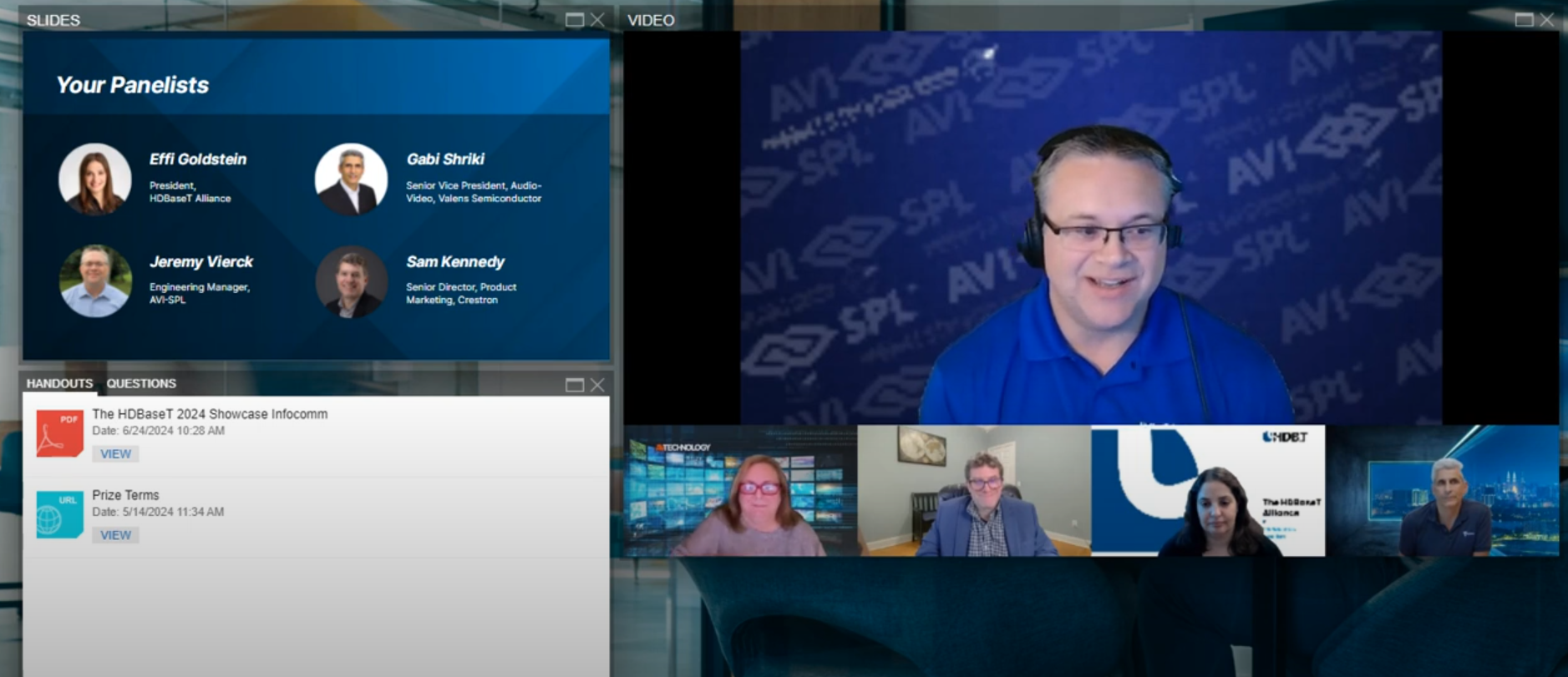Click the "Prize Terms" handout title

(x=125, y=495)
